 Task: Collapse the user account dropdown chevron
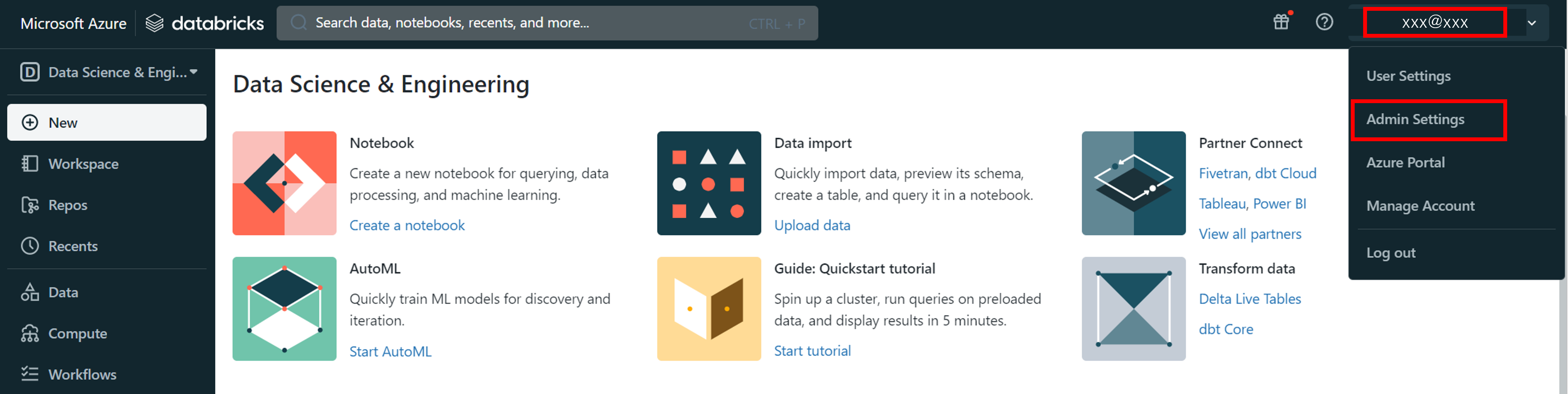(1531, 23)
